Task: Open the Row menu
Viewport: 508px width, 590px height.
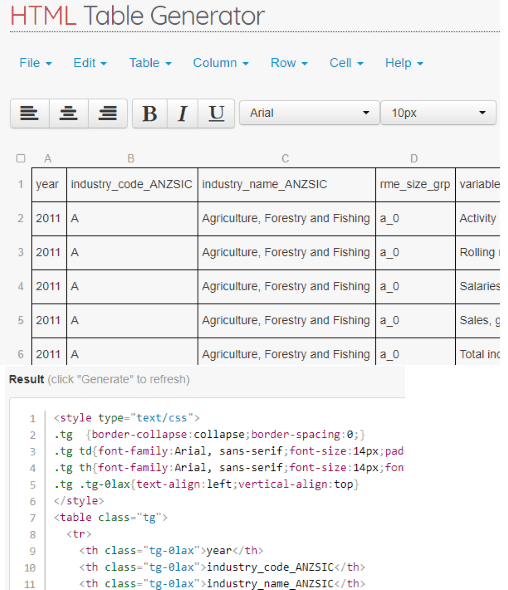Action: (289, 63)
